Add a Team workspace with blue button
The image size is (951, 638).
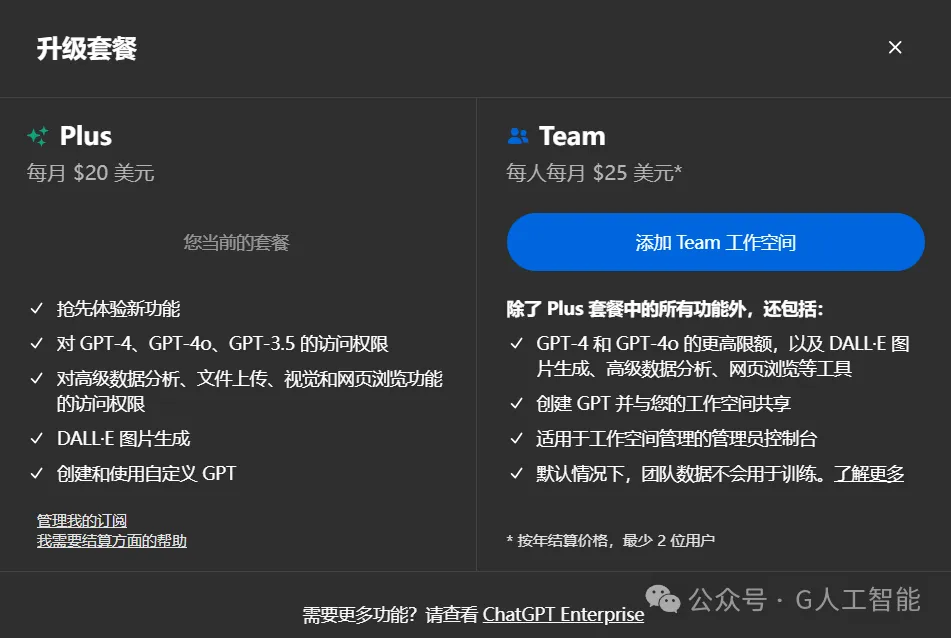coord(716,242)
